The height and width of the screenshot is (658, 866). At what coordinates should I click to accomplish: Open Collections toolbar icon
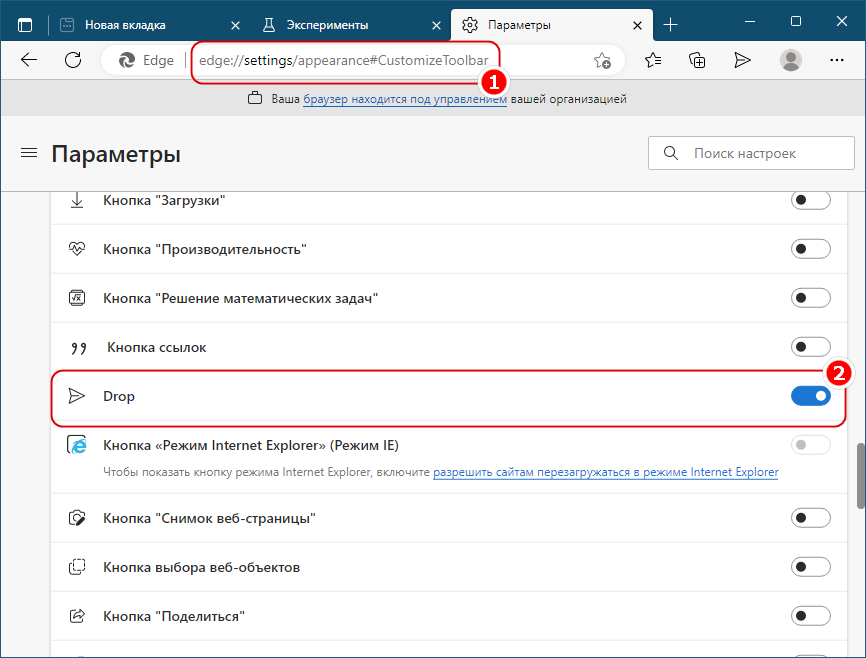point(697,60)
